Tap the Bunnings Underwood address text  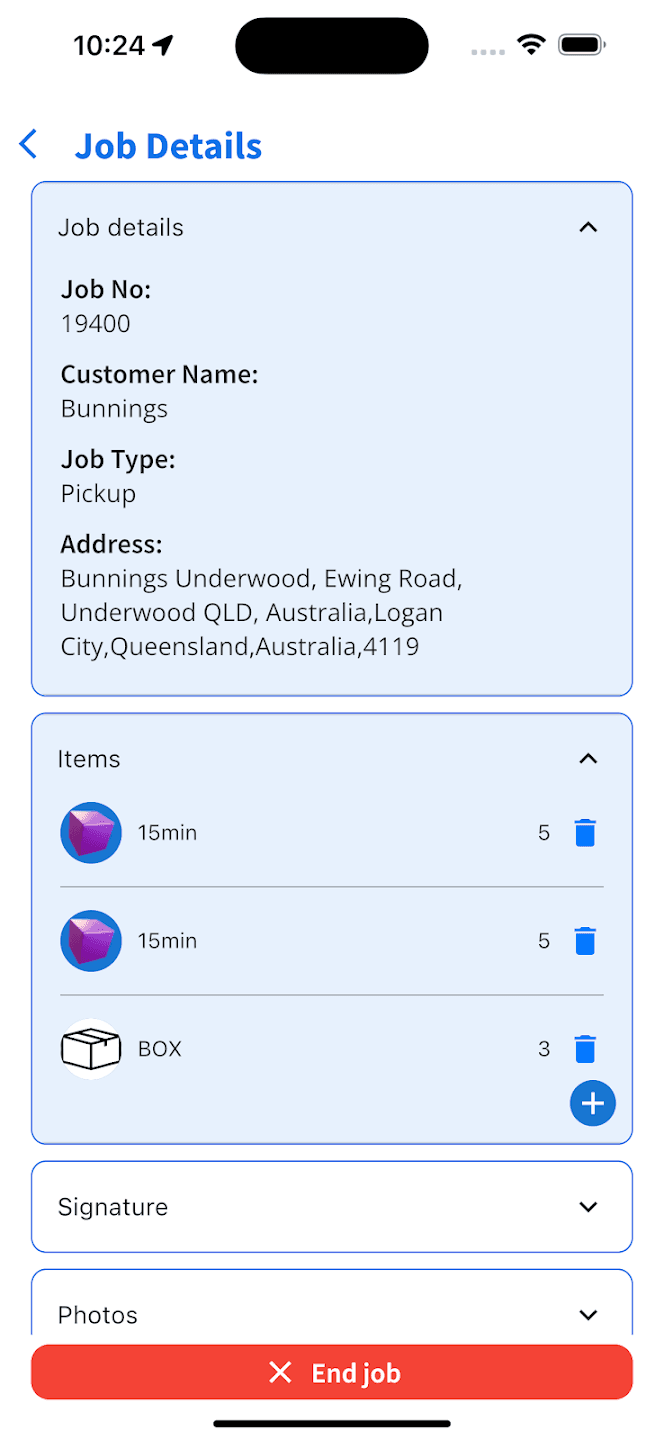260,612
